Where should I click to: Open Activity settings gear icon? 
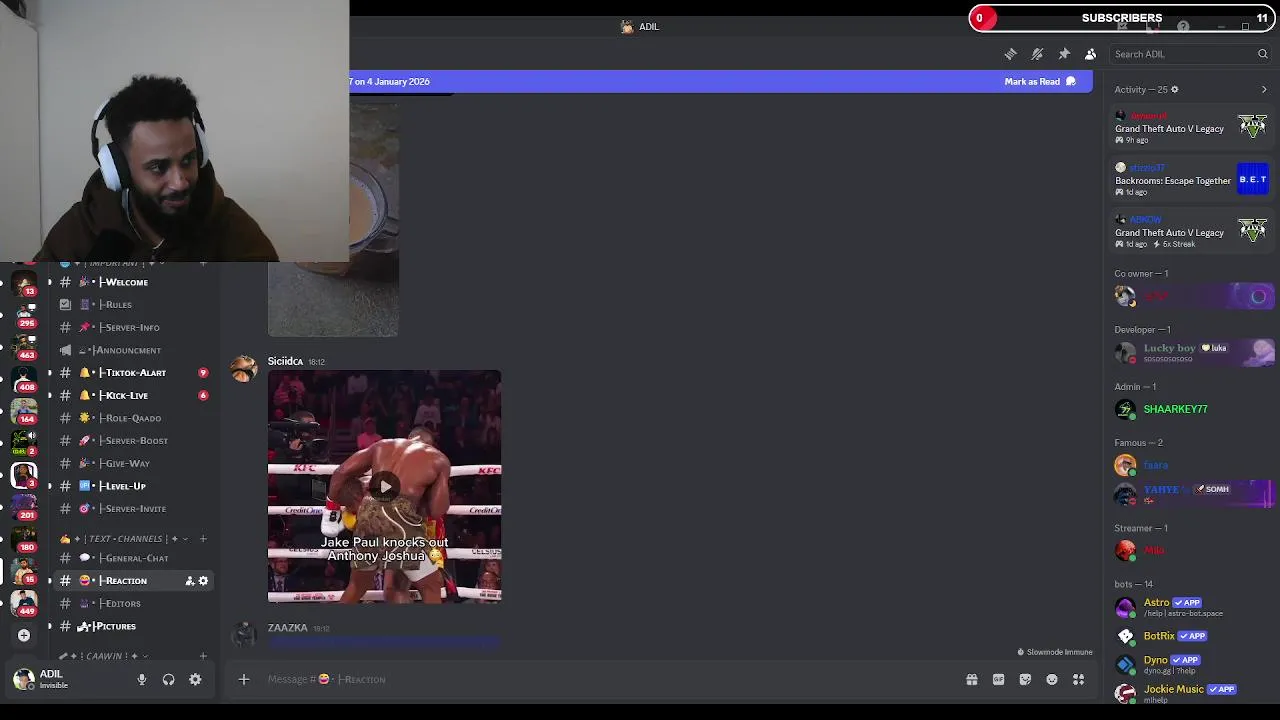[x=1174, y=89]
